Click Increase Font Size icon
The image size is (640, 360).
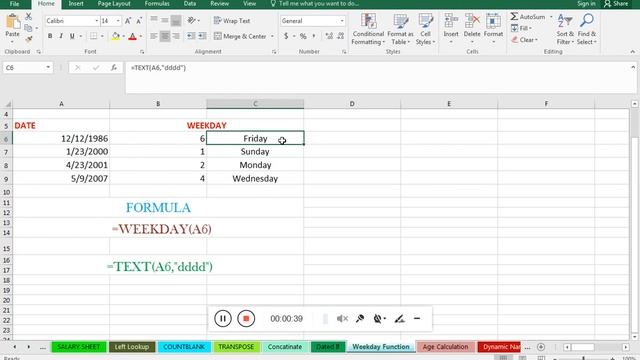pyautogui.click(x=128, y=21)
